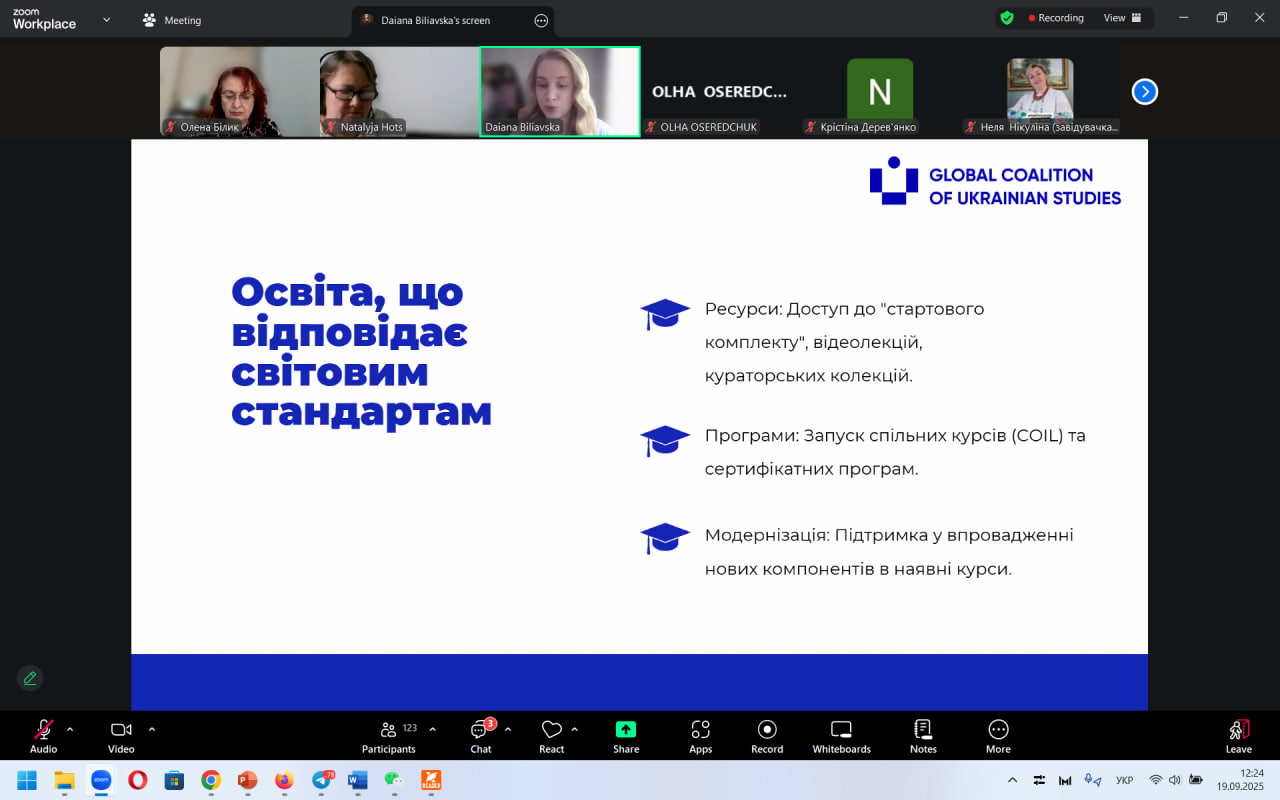Viewport: 1280px width, 800px height.
Task: Leave the meeting
Action: click(1238, 736)
